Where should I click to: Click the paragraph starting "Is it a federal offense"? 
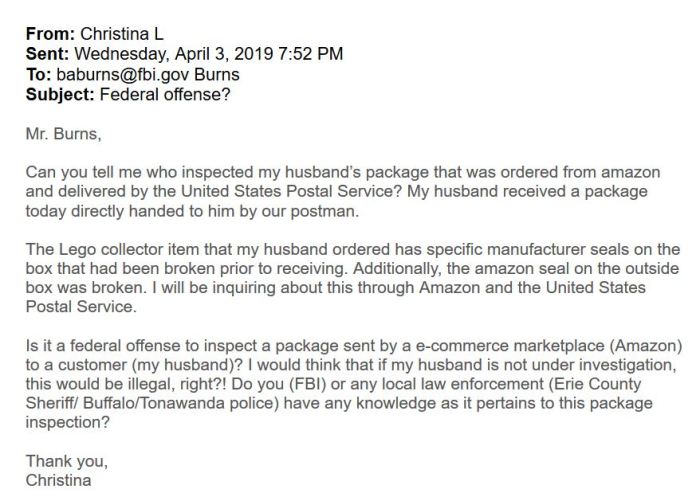[x=350, y=378]
